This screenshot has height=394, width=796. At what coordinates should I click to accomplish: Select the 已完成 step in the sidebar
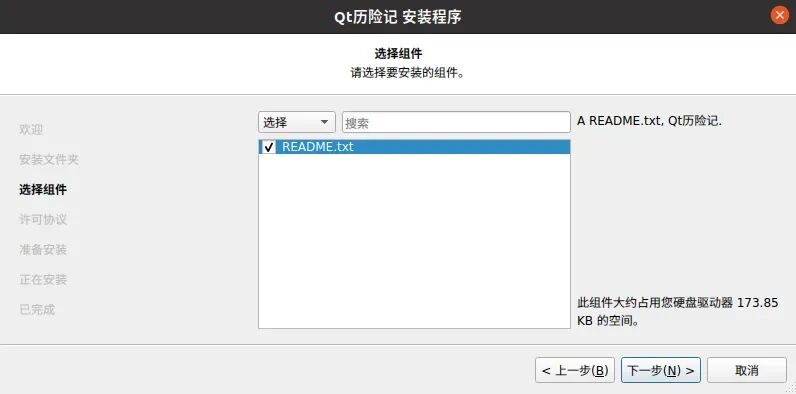pos(37,310)
